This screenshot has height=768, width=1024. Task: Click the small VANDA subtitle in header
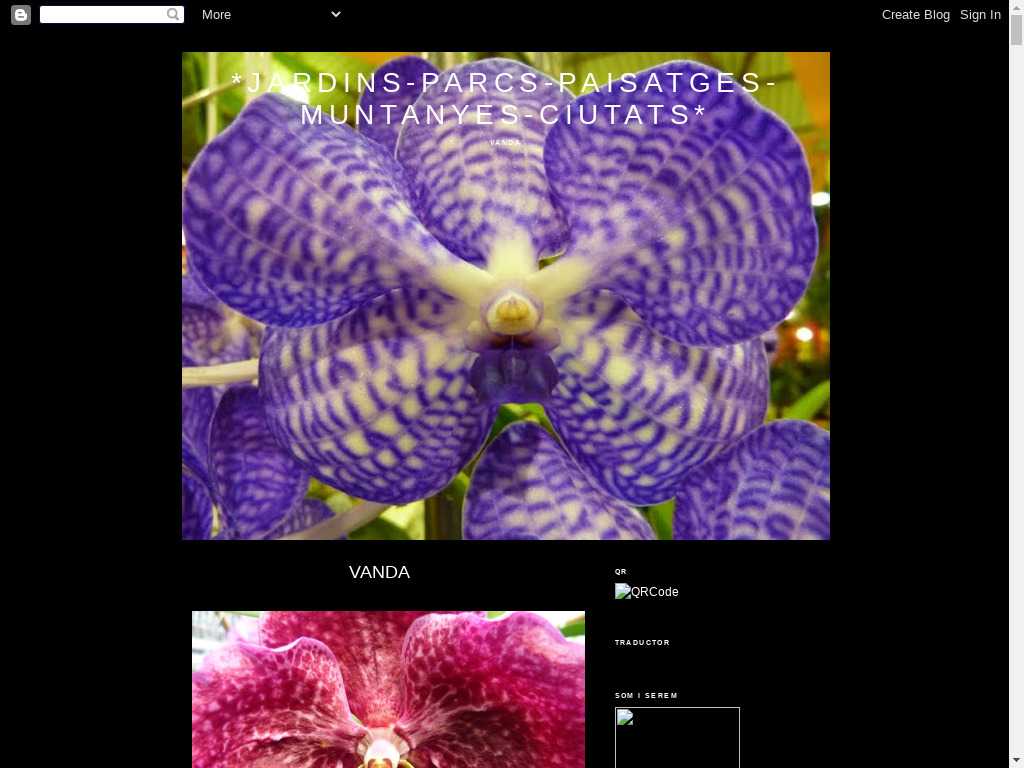point(505,143)
